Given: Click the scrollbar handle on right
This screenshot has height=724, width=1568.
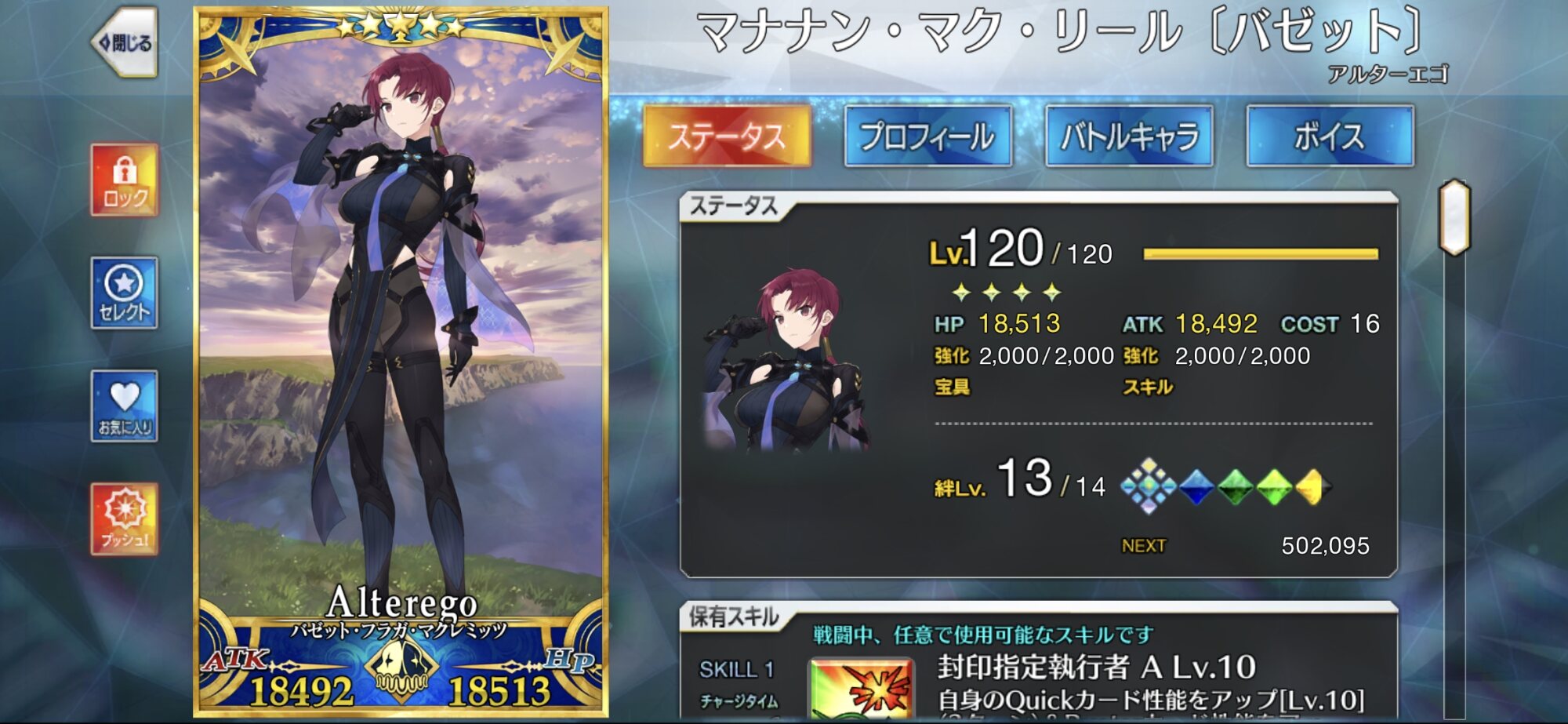Looking at the screenshot, I should tap(1454, 217).
